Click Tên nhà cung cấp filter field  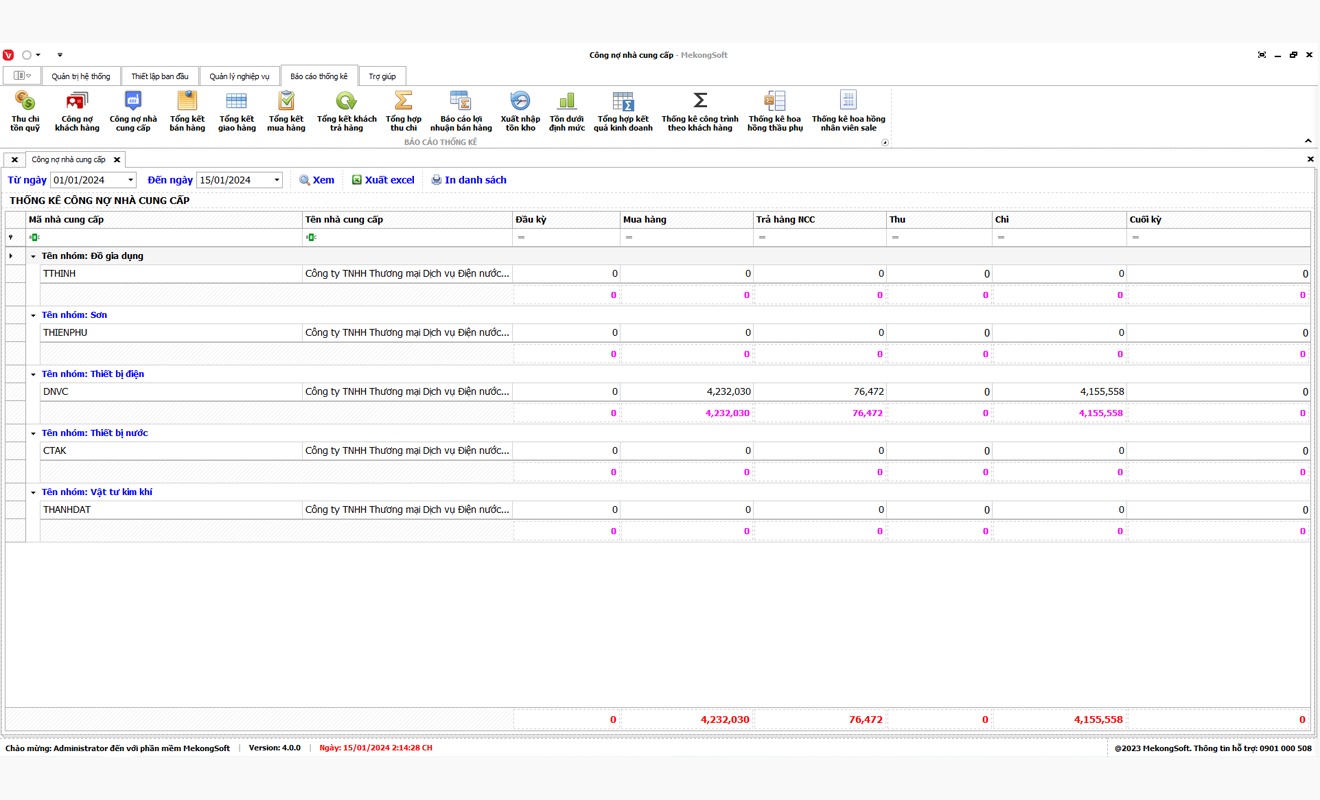pos(410,237)
